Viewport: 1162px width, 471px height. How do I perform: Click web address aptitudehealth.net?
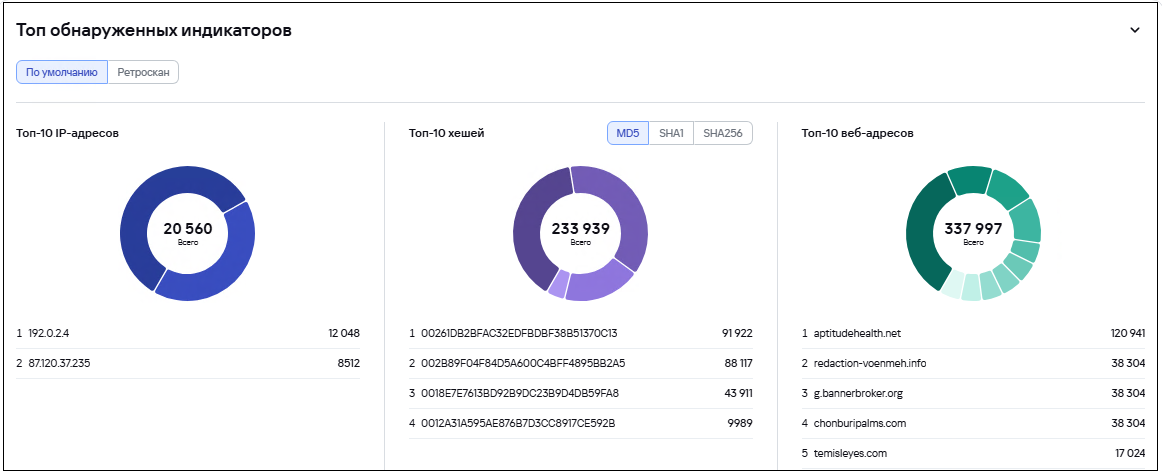coord(857,333)
